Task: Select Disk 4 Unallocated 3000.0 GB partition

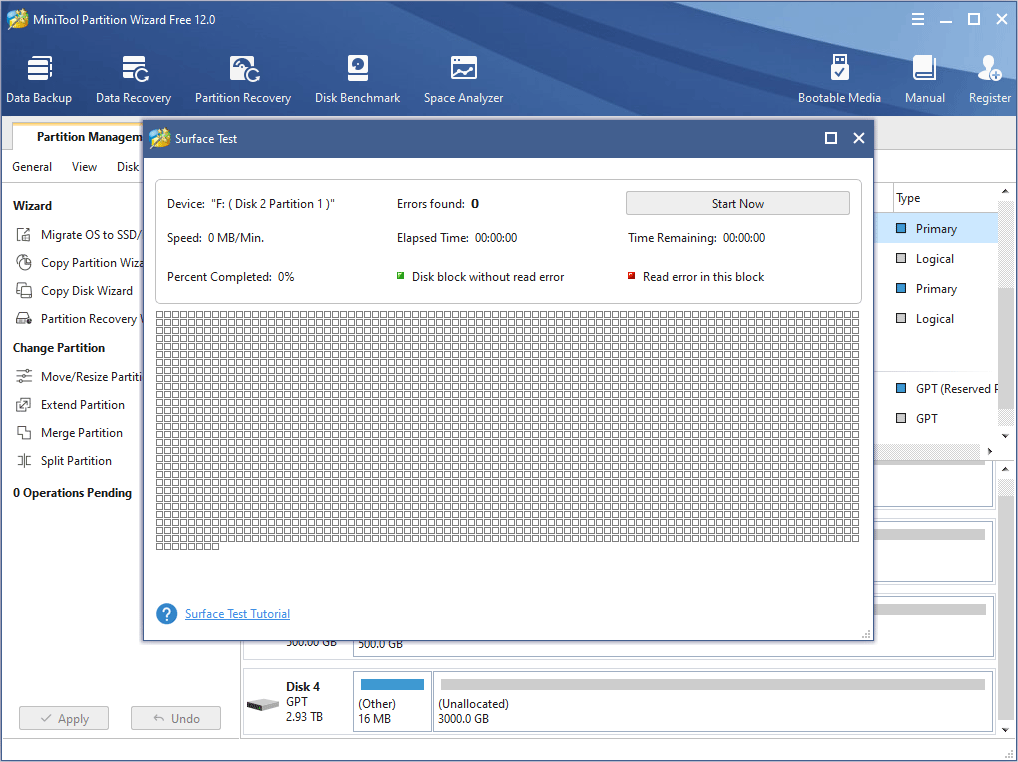Action: 713,702
